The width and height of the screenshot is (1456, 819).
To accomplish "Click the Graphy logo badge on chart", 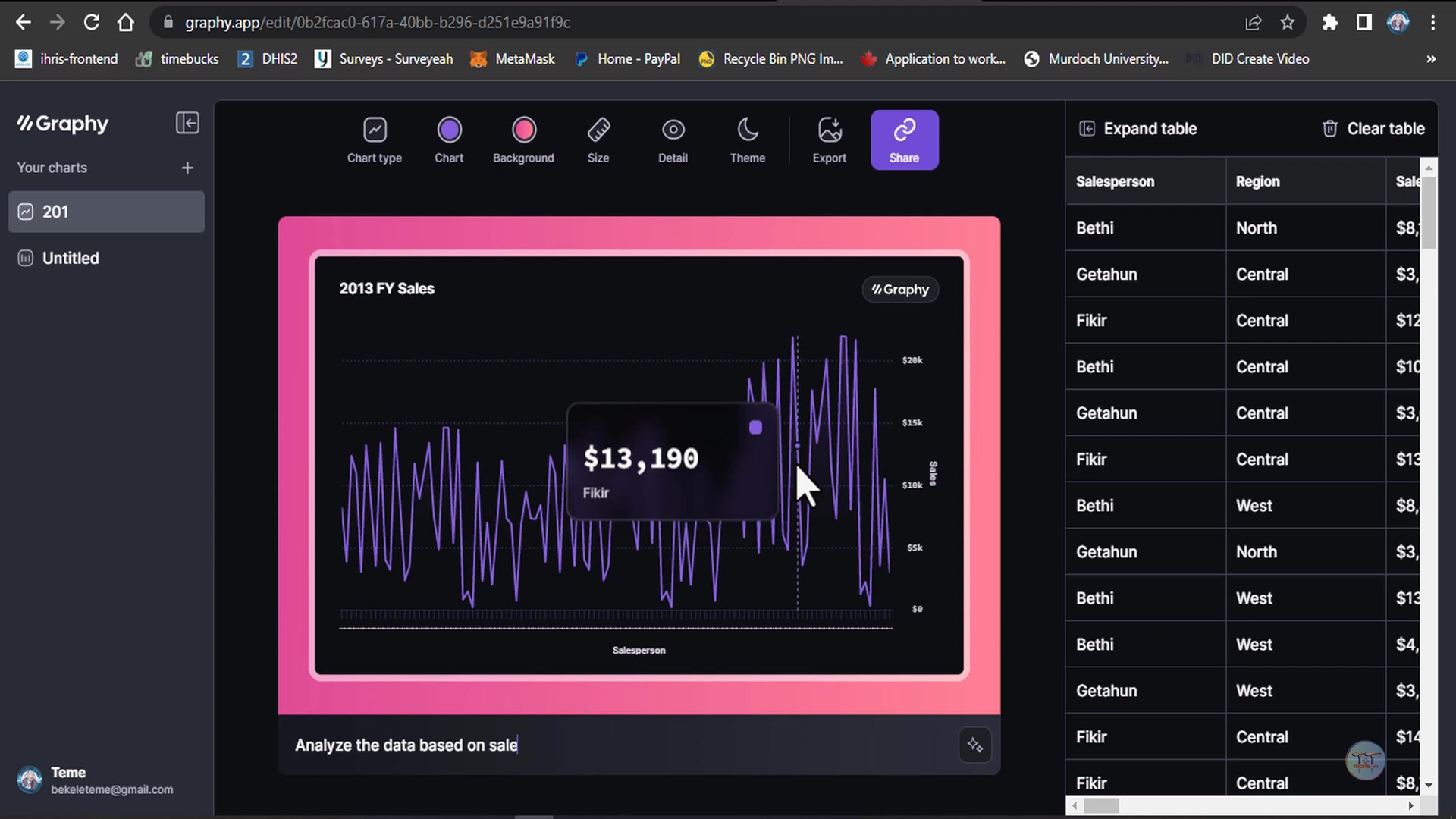I will [900, 290].
